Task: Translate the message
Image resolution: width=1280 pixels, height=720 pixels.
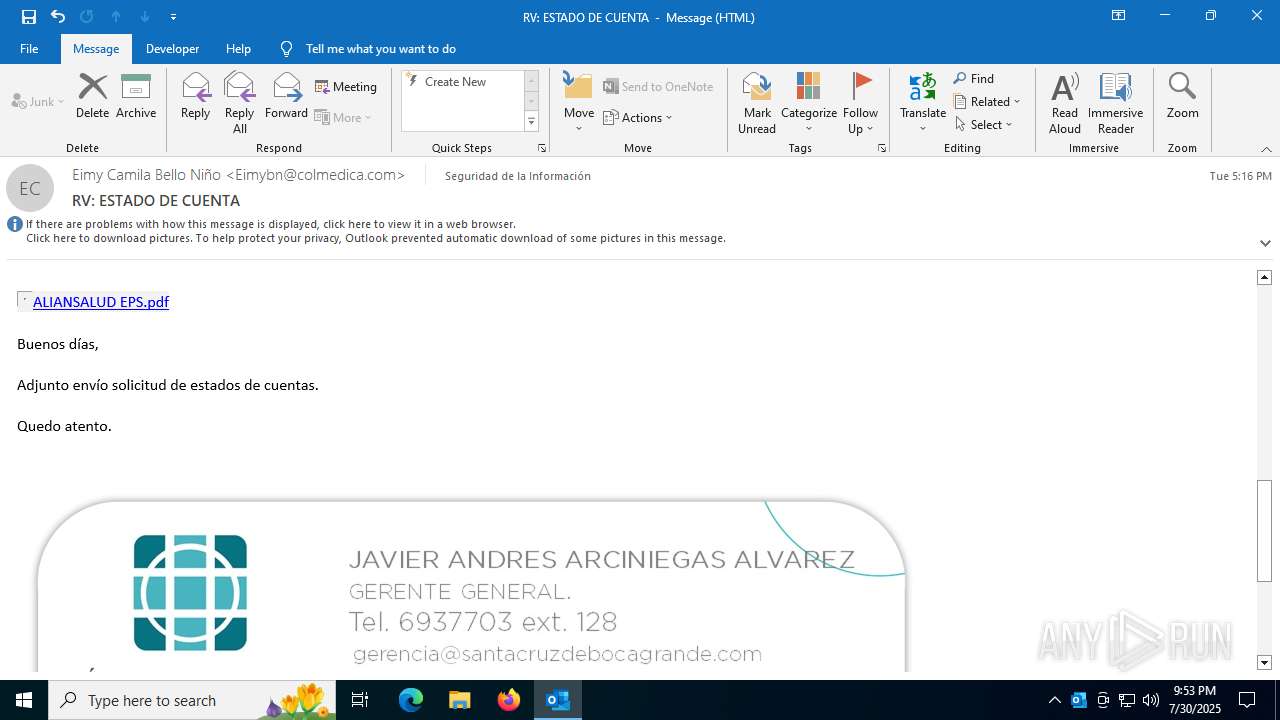Action: point(922,103)
